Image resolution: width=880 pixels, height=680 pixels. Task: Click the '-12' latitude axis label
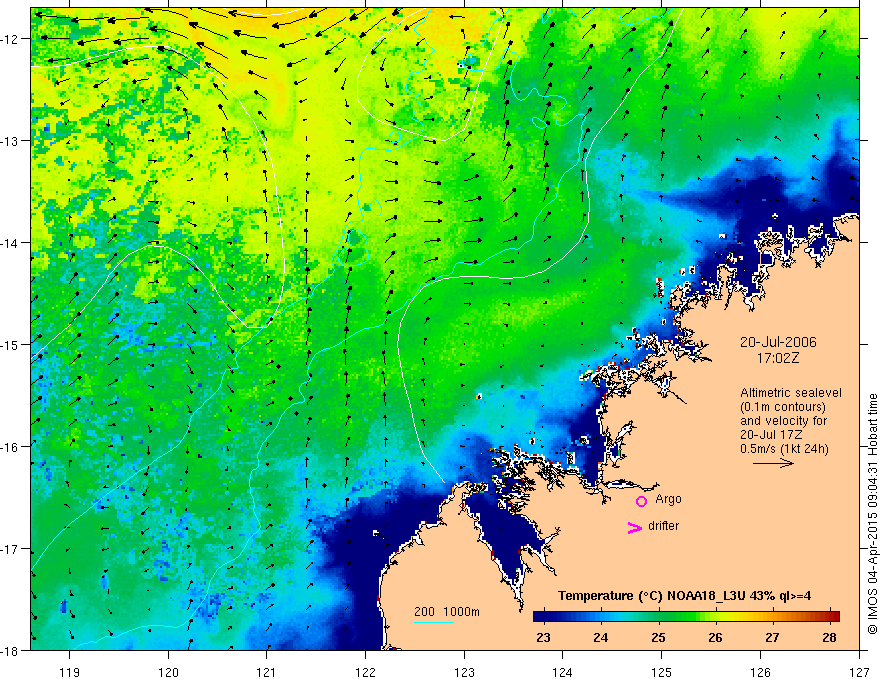(10, 39)
